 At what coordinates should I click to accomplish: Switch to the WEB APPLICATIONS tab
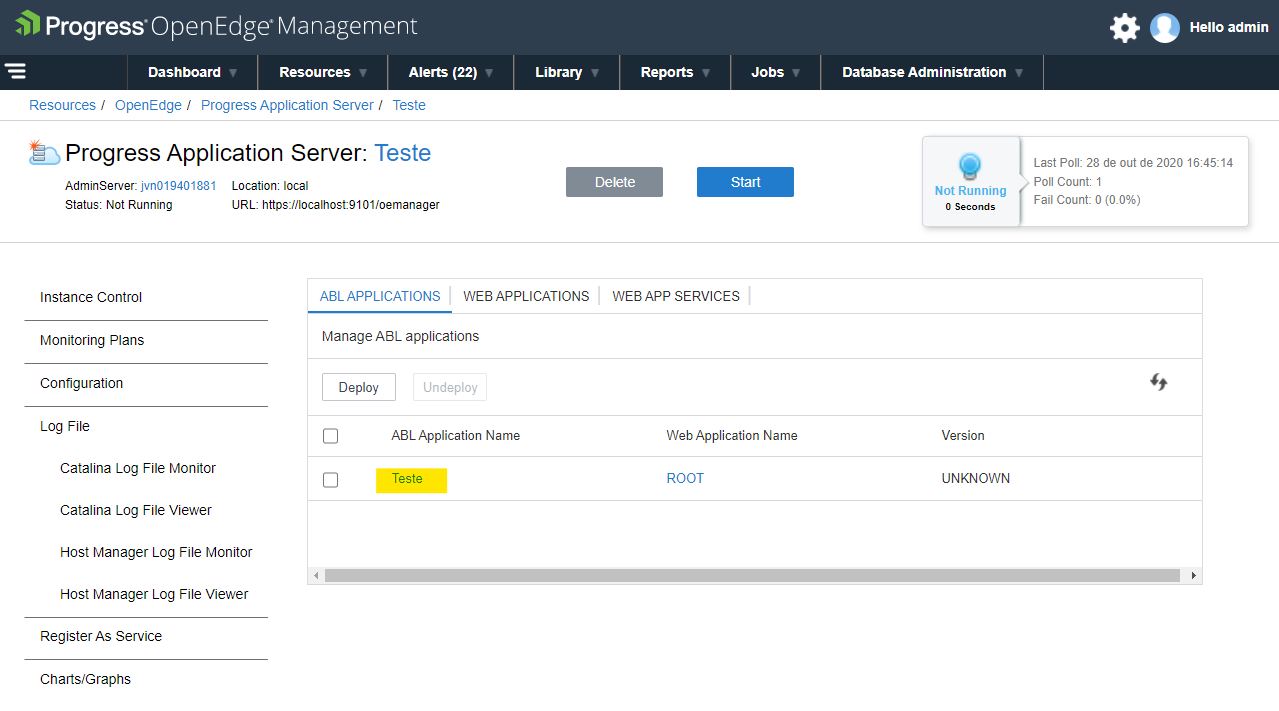(526, 296)
